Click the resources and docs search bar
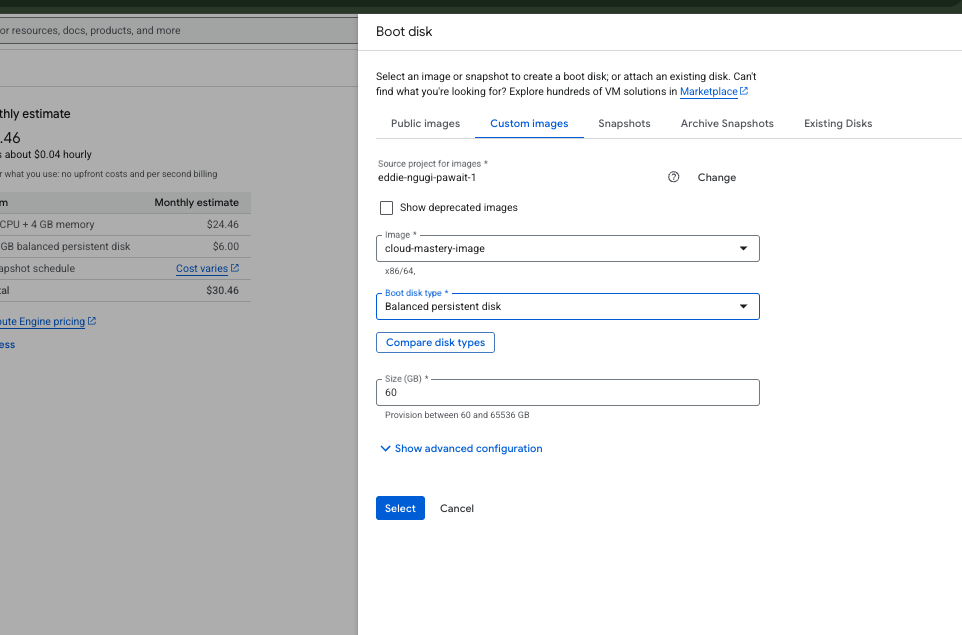This screenshot has height=635, width=962. (150, 30)
